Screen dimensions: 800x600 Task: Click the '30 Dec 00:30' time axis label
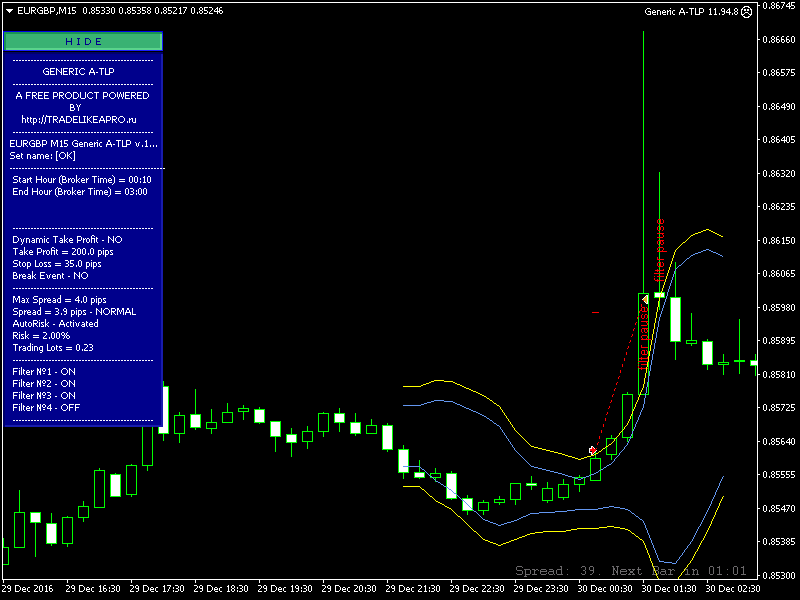605,589
